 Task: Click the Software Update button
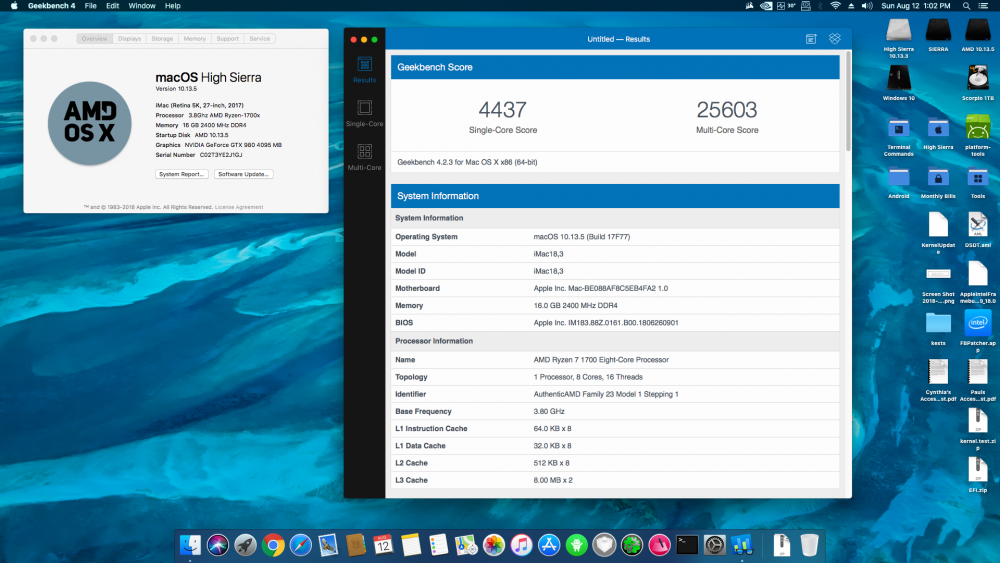244,174
